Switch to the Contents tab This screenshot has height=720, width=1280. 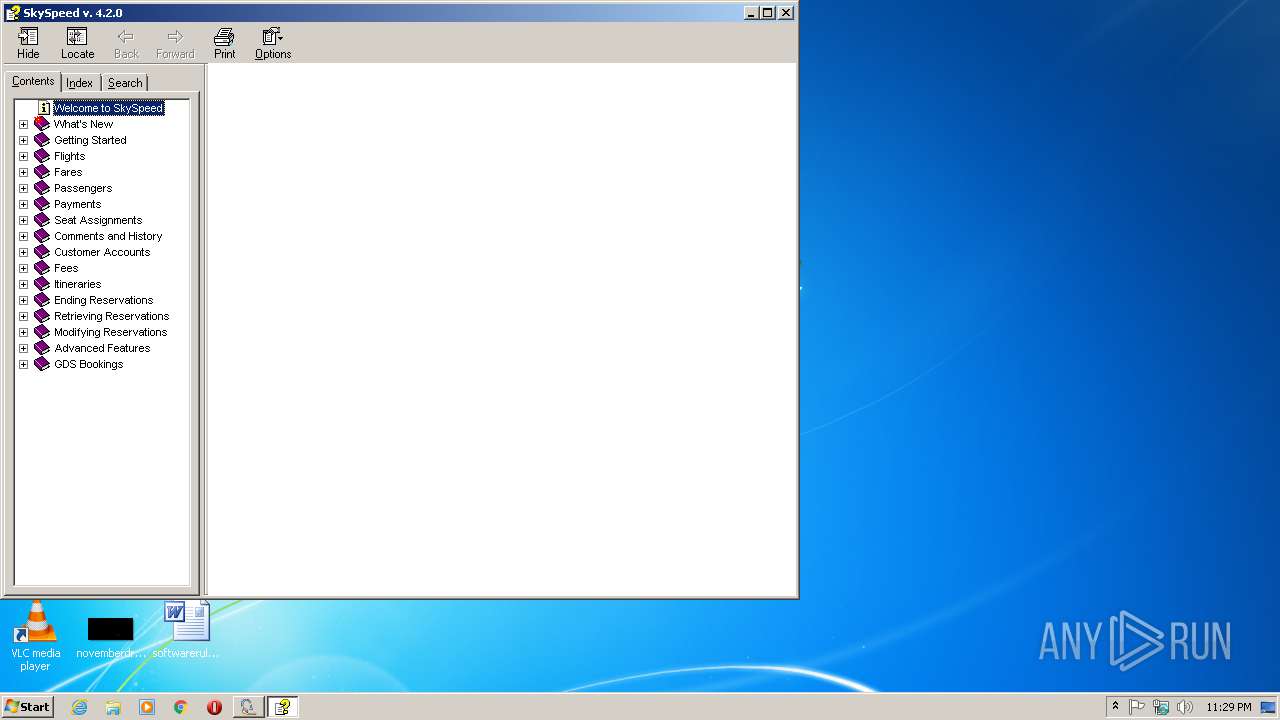(33, 81)
